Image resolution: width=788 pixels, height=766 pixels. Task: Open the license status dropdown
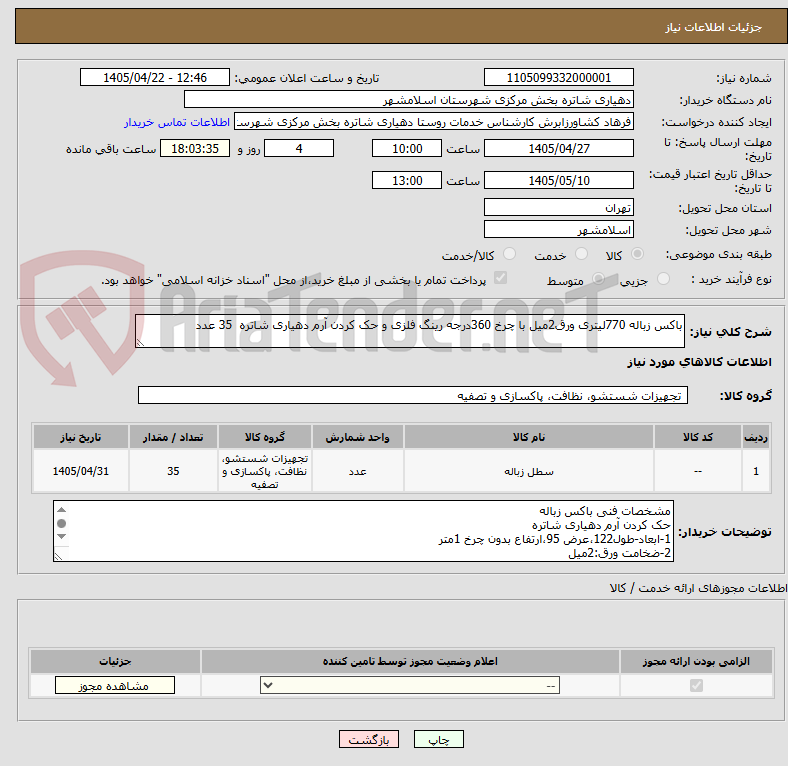tap(410, 685)
